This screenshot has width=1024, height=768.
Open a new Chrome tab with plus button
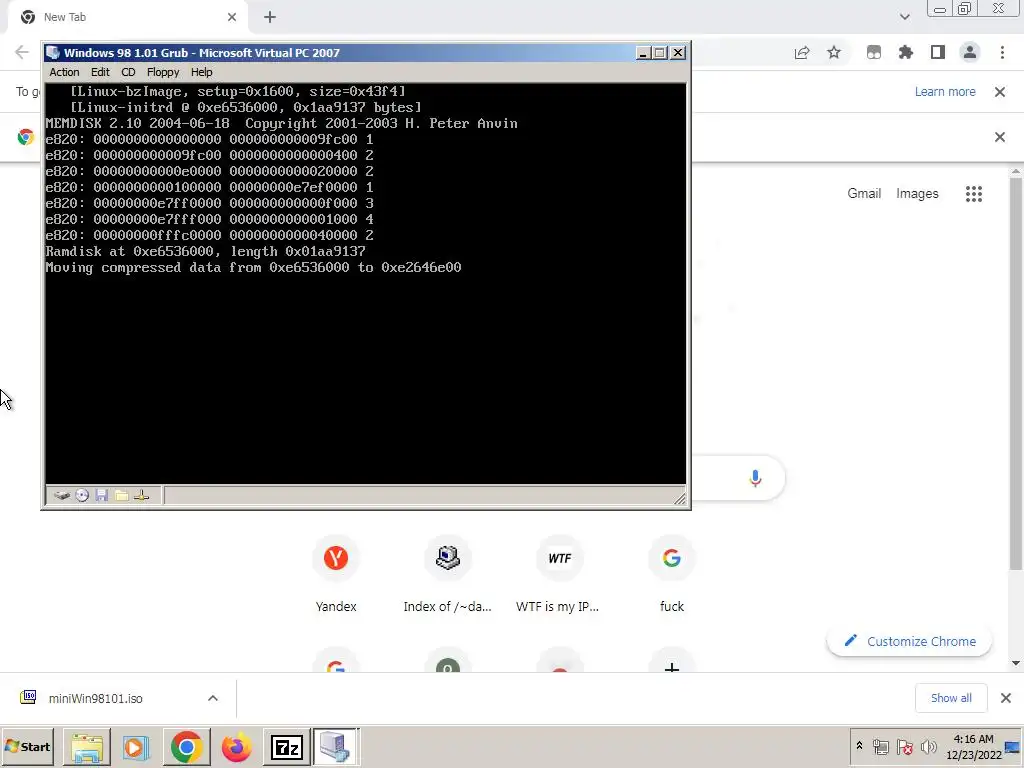[x=270, y=17]
